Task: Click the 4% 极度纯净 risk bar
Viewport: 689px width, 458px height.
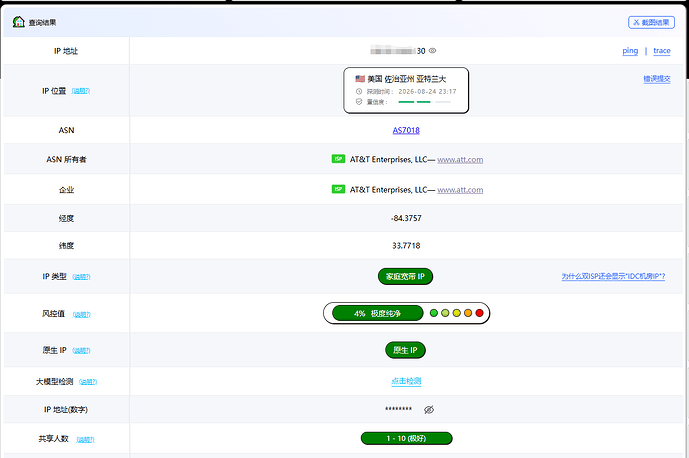Action: tap(377, 313)
